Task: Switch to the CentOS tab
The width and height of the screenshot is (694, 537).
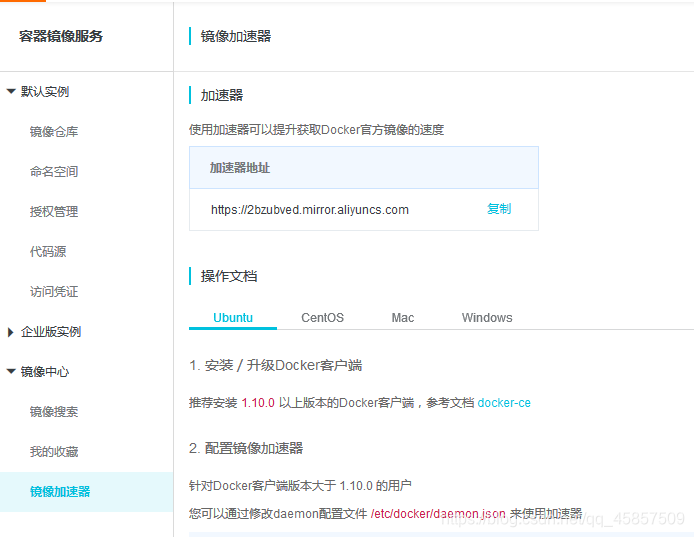Action: (x=322, y=317)
